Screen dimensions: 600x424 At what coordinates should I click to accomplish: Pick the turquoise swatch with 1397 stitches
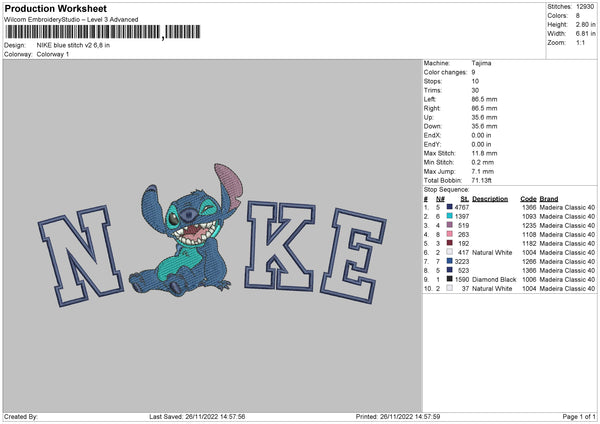451,216
